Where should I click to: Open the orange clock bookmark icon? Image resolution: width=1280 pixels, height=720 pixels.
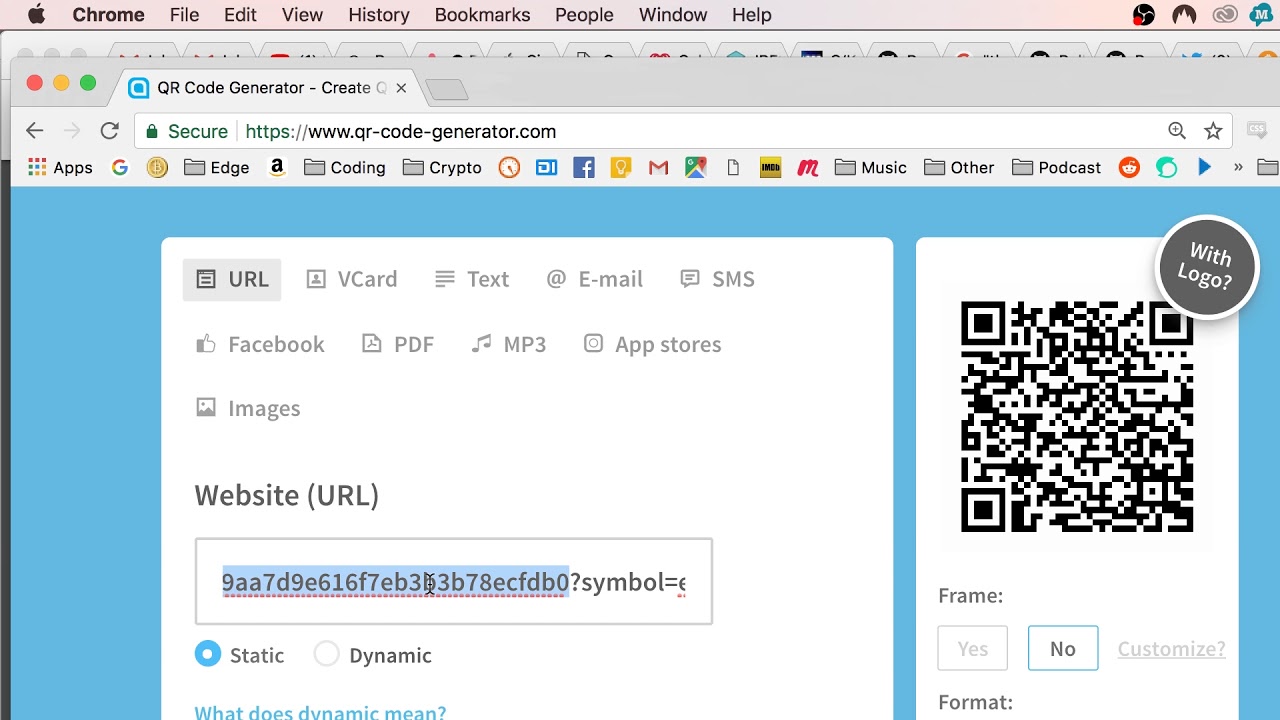pos(509,168)
